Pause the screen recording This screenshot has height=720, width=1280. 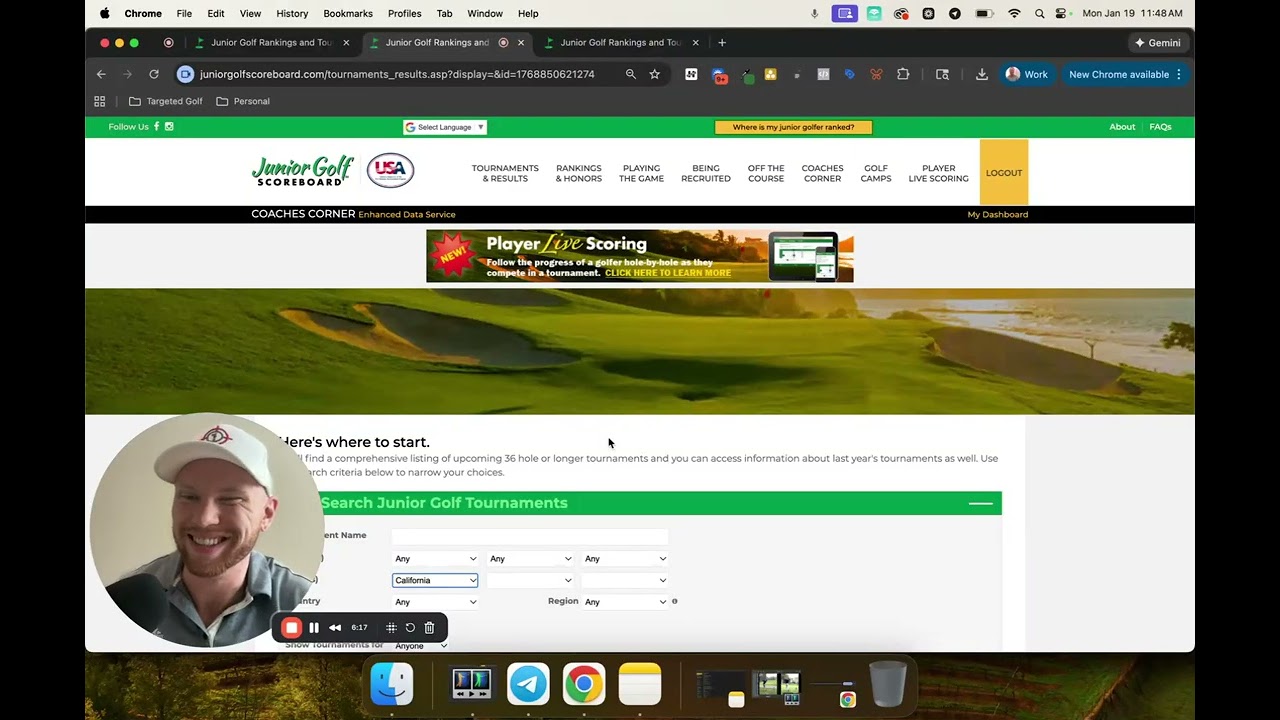click(314, 627)
